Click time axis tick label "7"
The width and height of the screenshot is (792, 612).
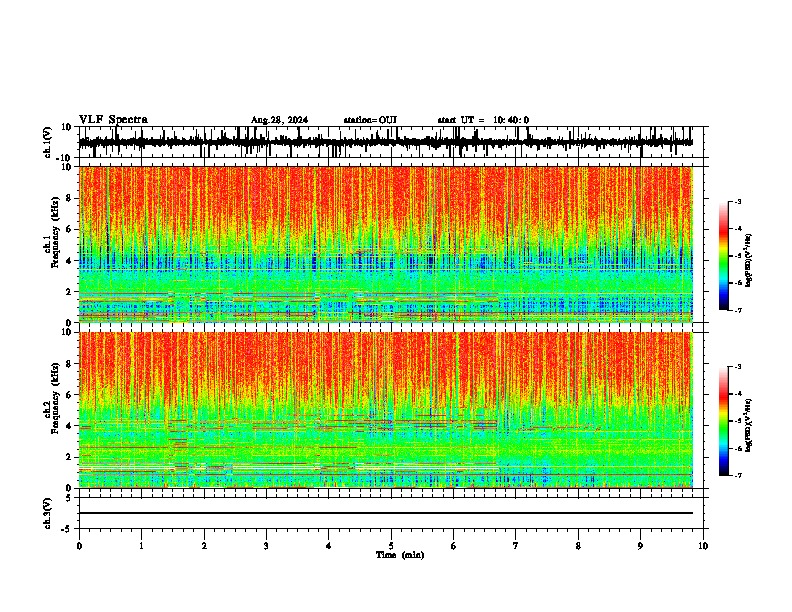coord(516,546)
